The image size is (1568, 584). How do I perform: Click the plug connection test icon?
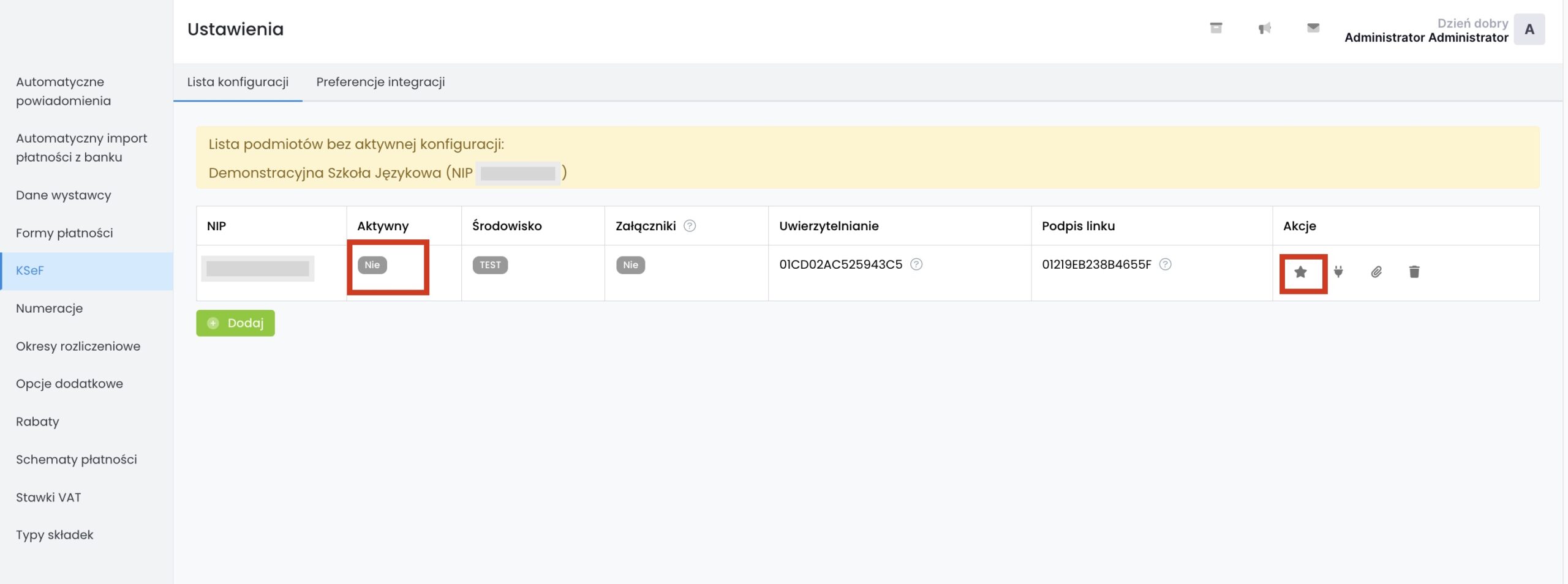pos(1338,272)
